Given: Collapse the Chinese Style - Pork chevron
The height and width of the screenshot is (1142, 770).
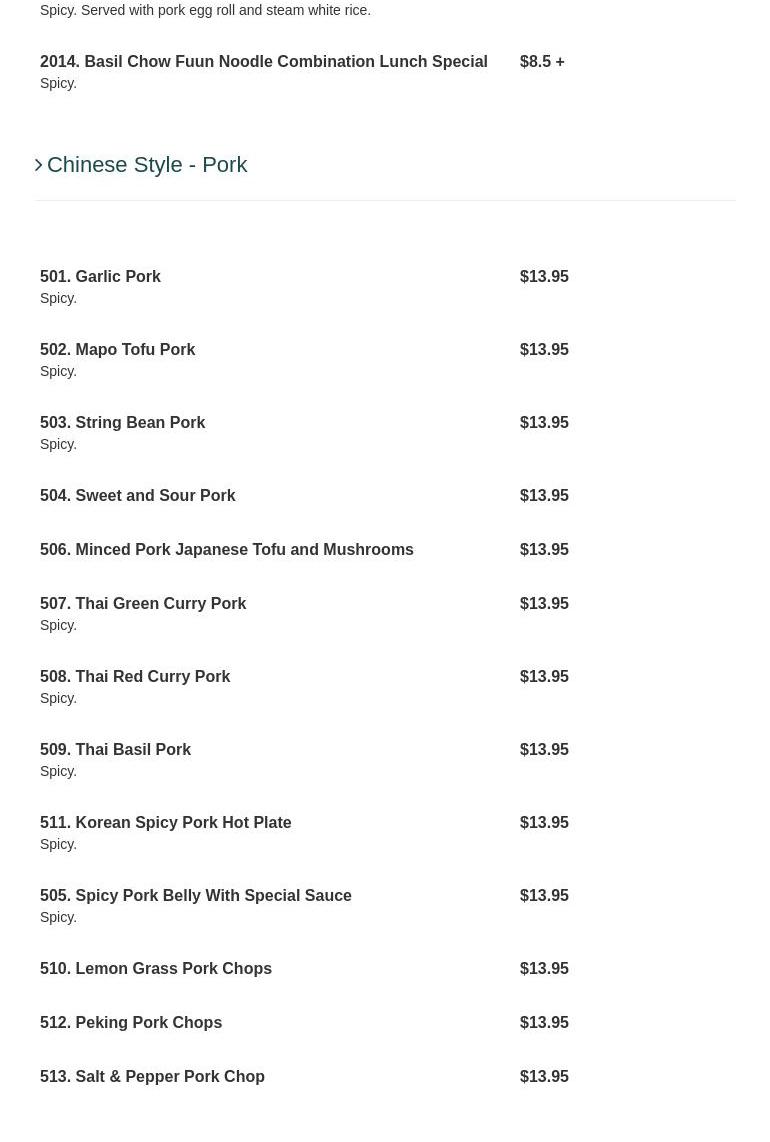Looking at the screenshot, I should pos(39,165).
